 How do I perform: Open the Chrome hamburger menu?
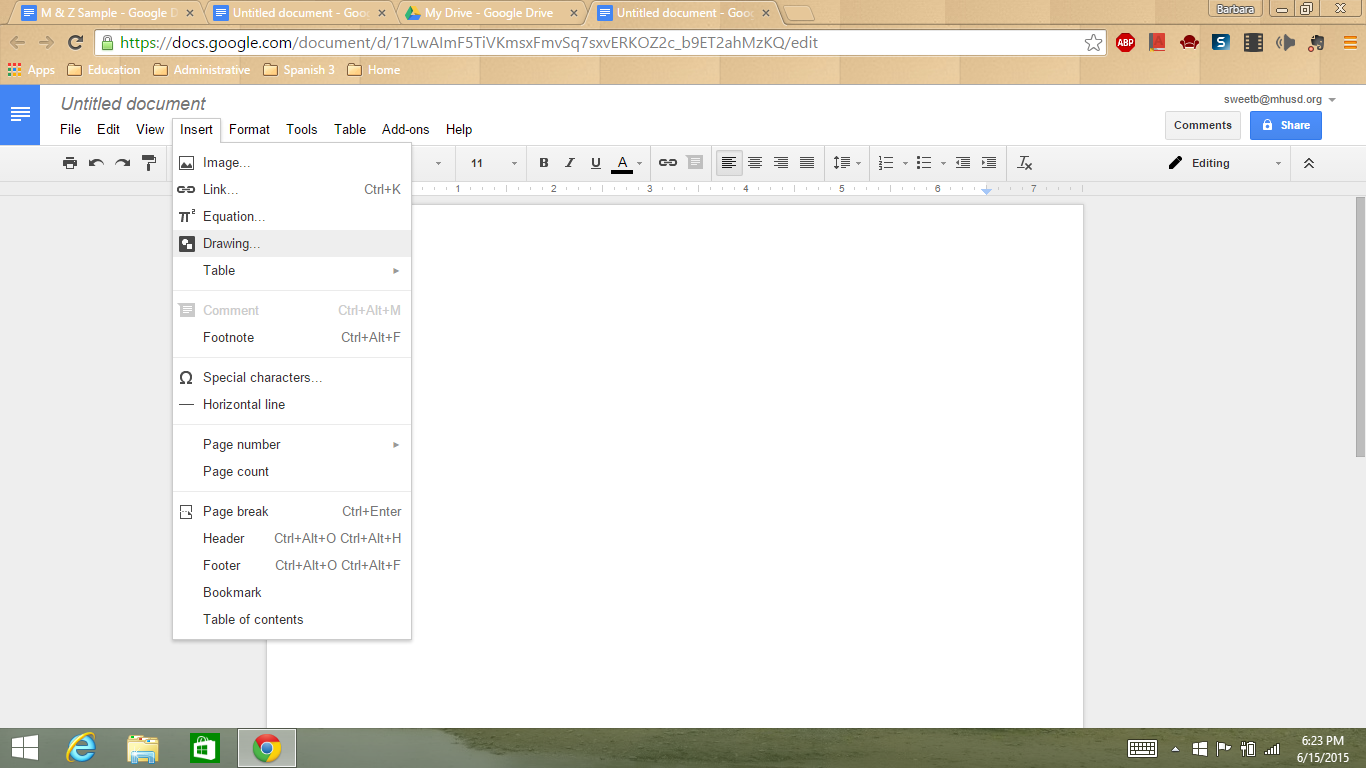1349,42
